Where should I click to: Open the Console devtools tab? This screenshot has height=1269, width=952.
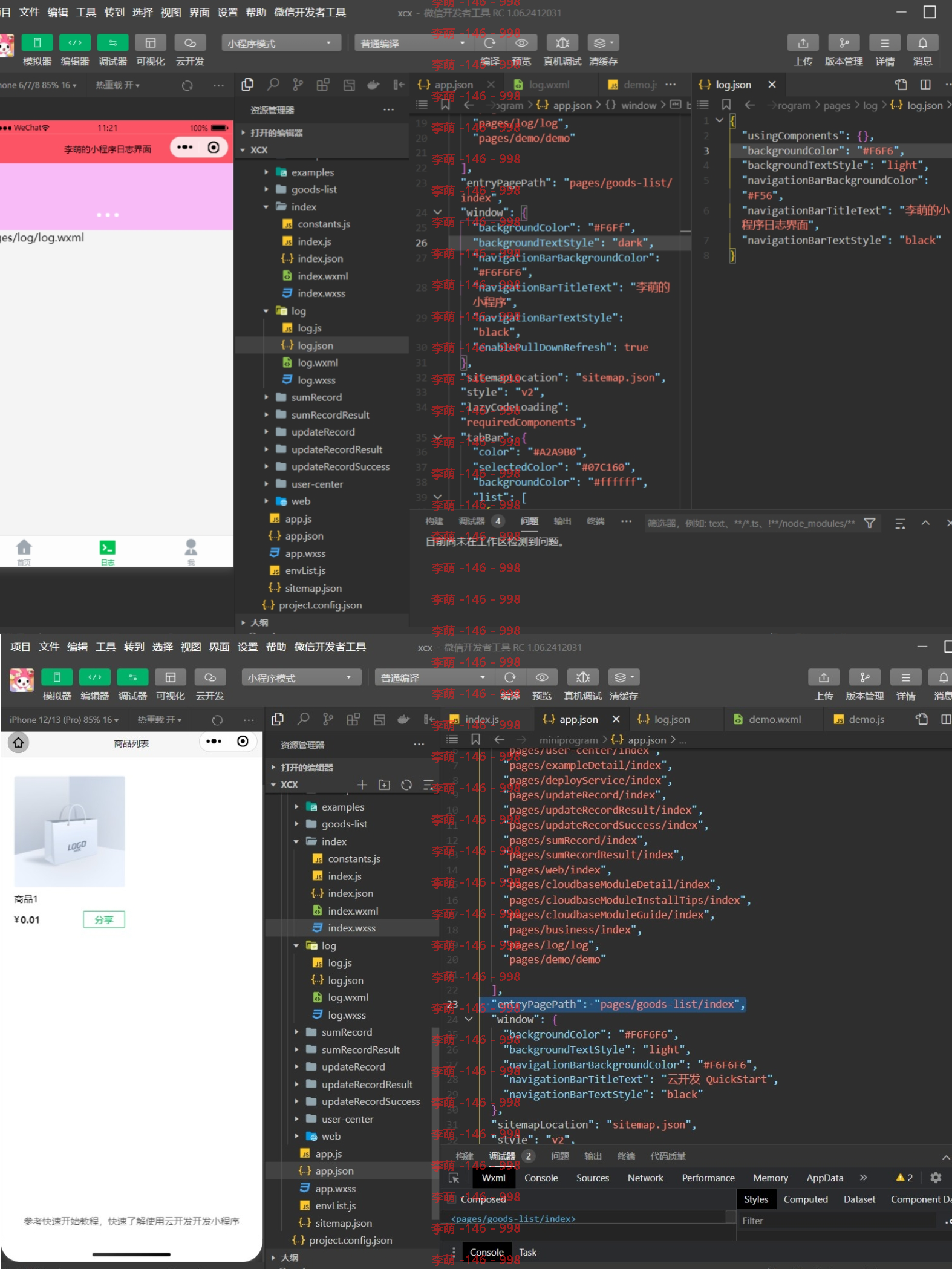(x=541, y=1178)
